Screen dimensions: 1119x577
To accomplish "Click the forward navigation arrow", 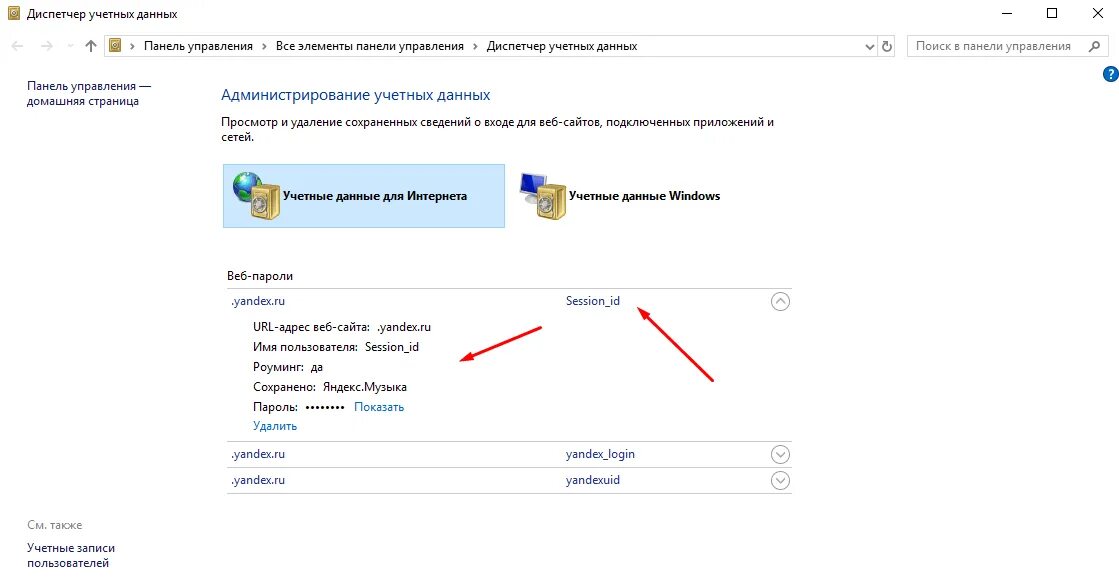I will tap(46, 46).
